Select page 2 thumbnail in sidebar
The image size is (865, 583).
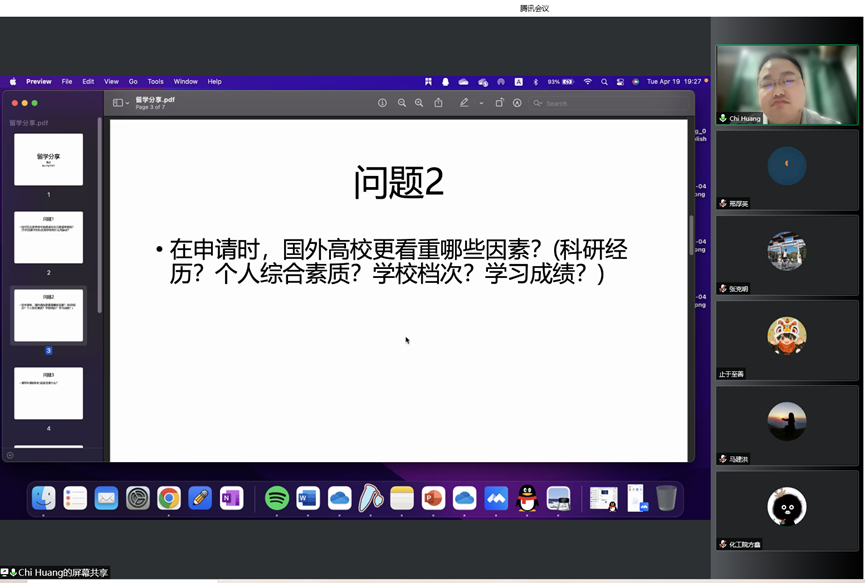(48, 237)
